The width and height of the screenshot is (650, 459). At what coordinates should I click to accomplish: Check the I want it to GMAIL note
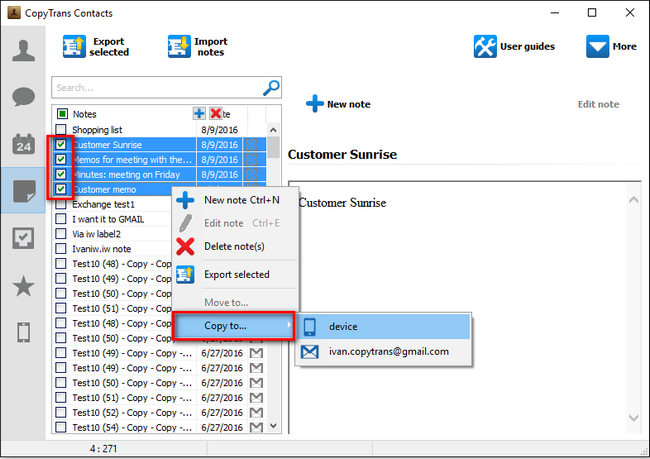61,219
